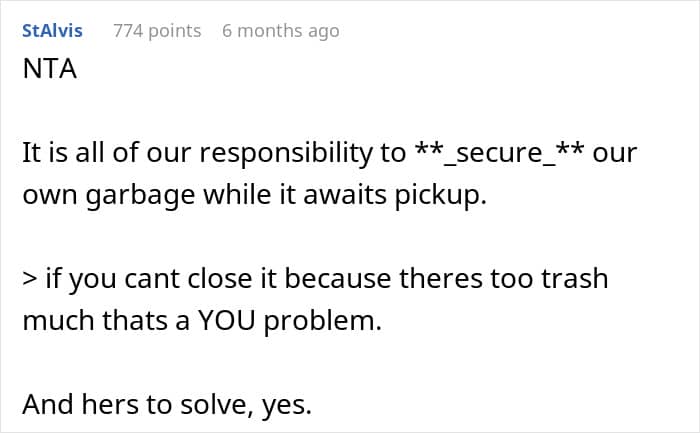Click the NTA verdict text
700x433 pixels.
click(x=50, y=71)
